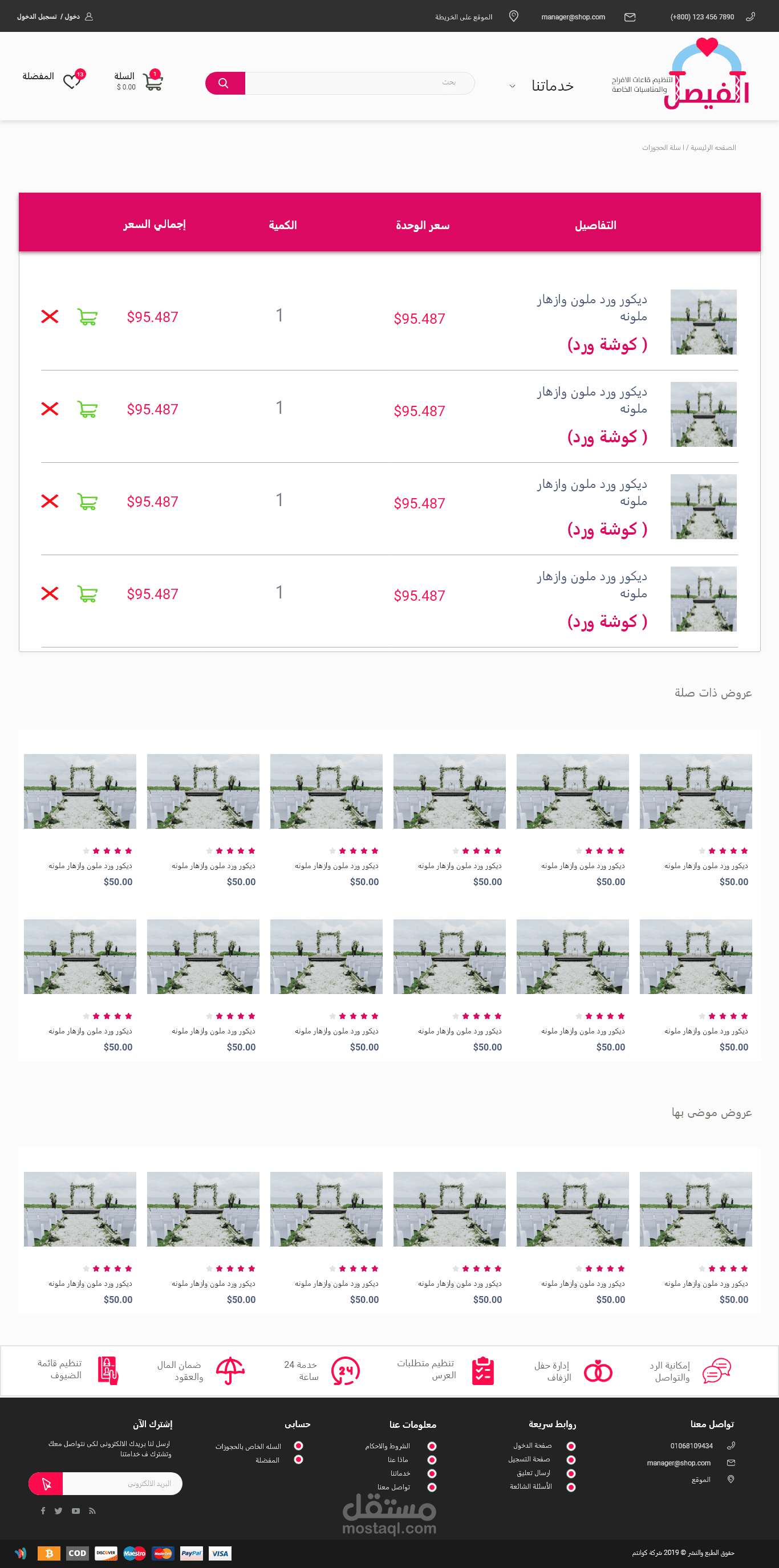Click the pink search magnifier button
The height and width of the screenshot is (1568, 779).
pos(225,83)
